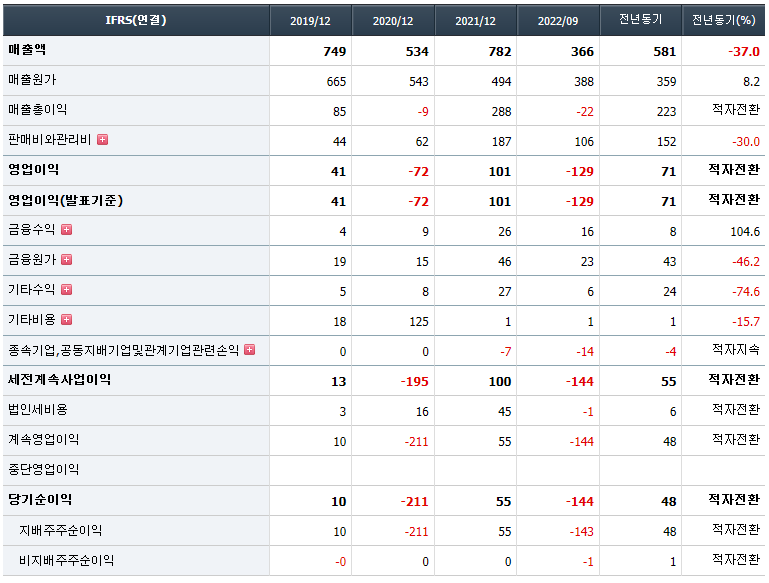Image resolution: width=769 pixels, height=583 pixels.
Task: Click 금융수익 percent value 104.6
Action: coord(745,231)
